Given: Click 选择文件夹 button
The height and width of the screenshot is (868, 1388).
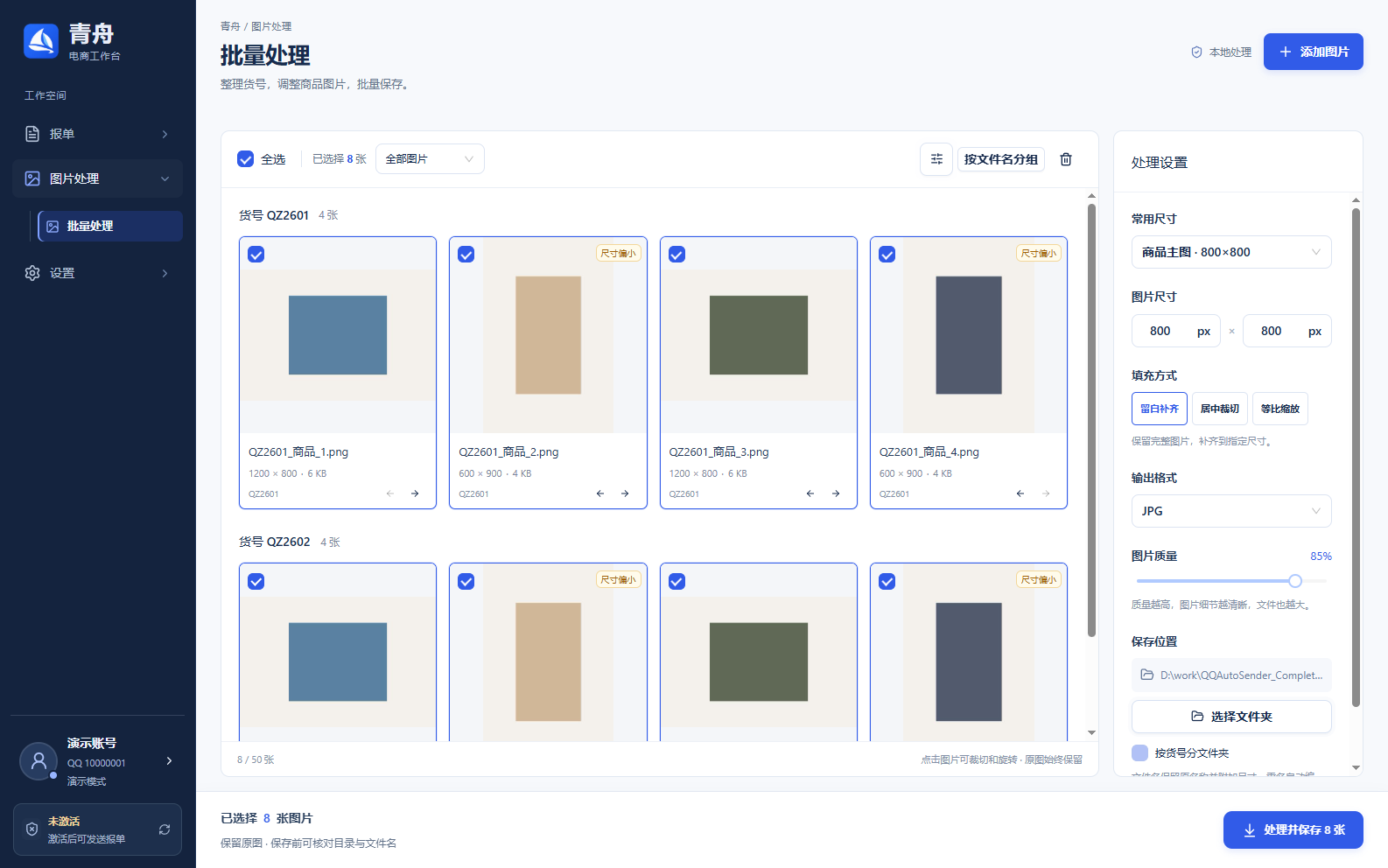Looking at the screenshot, I should 1231,717.
